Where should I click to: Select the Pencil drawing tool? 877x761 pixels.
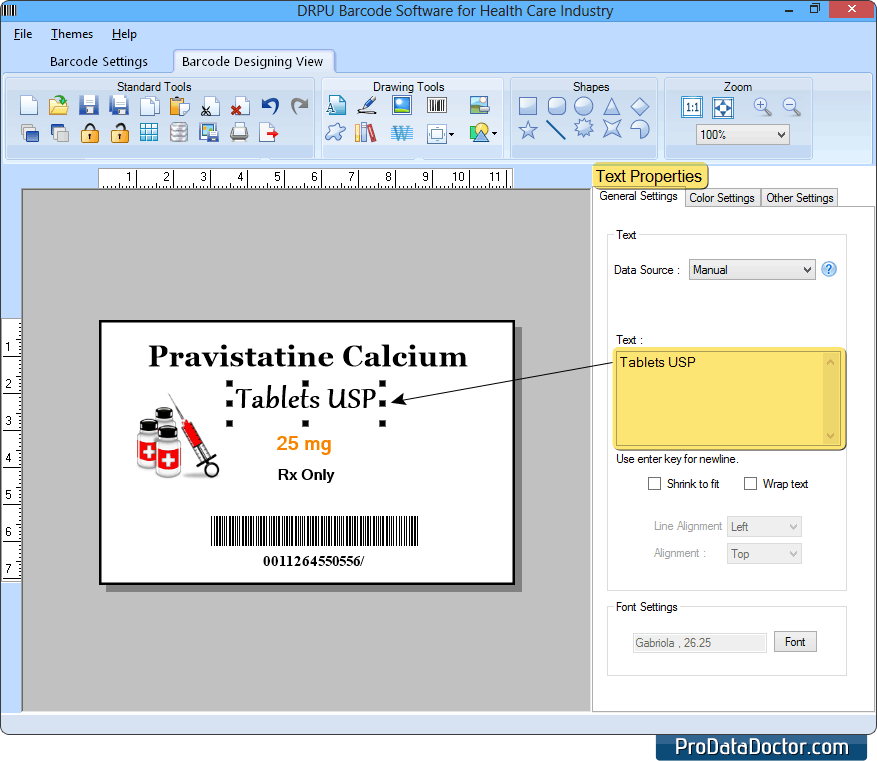click(366, 105)
